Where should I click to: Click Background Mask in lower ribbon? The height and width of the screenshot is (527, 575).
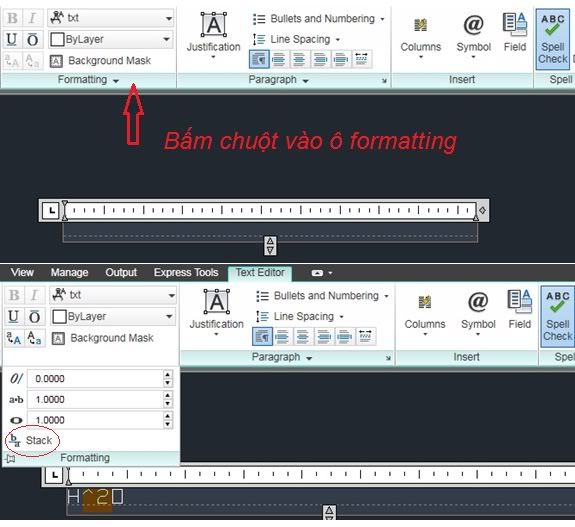pyautogui.click(x=103, y=338)
